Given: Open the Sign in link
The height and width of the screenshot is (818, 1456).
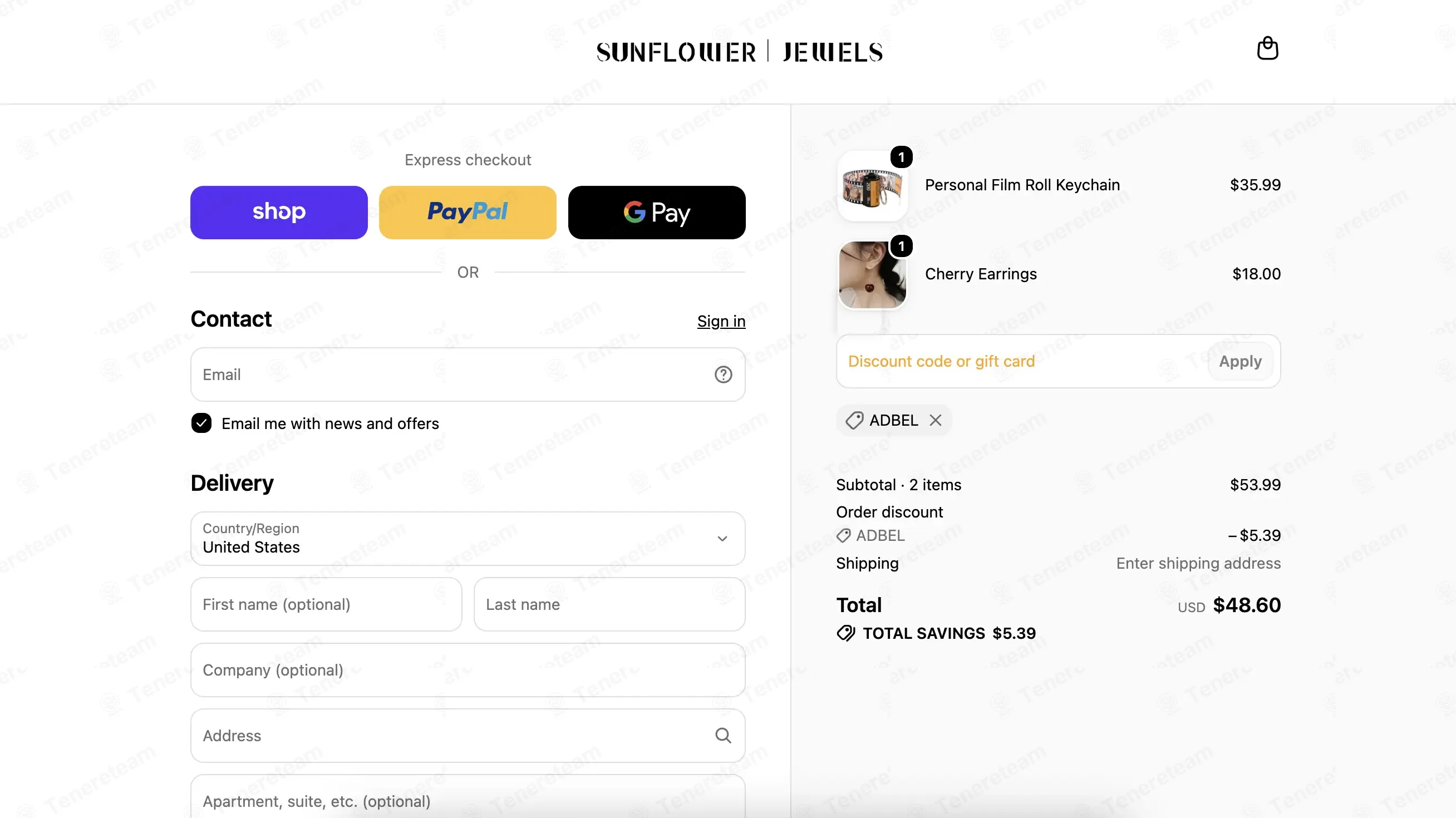Looking at the screenshot, I should (x=721, y=321).
